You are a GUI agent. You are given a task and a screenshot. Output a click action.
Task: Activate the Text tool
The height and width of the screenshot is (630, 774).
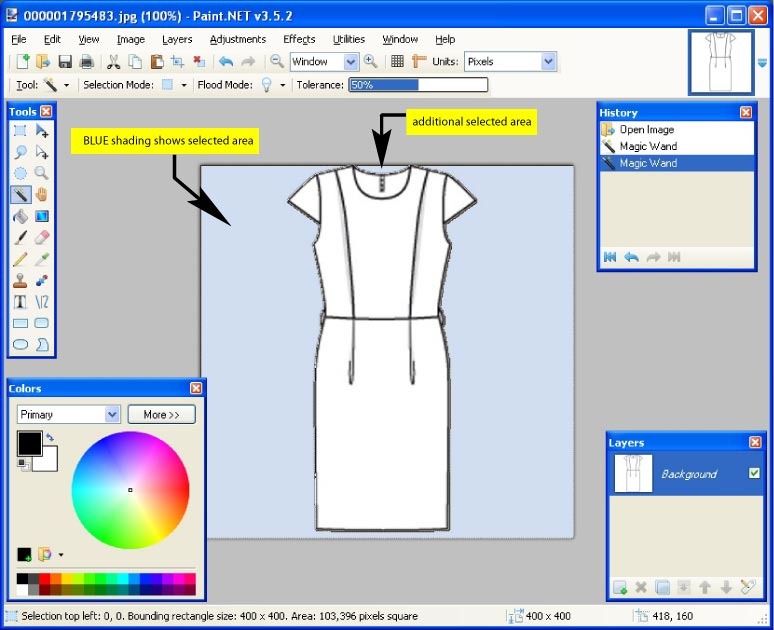[x=20, y=302]
